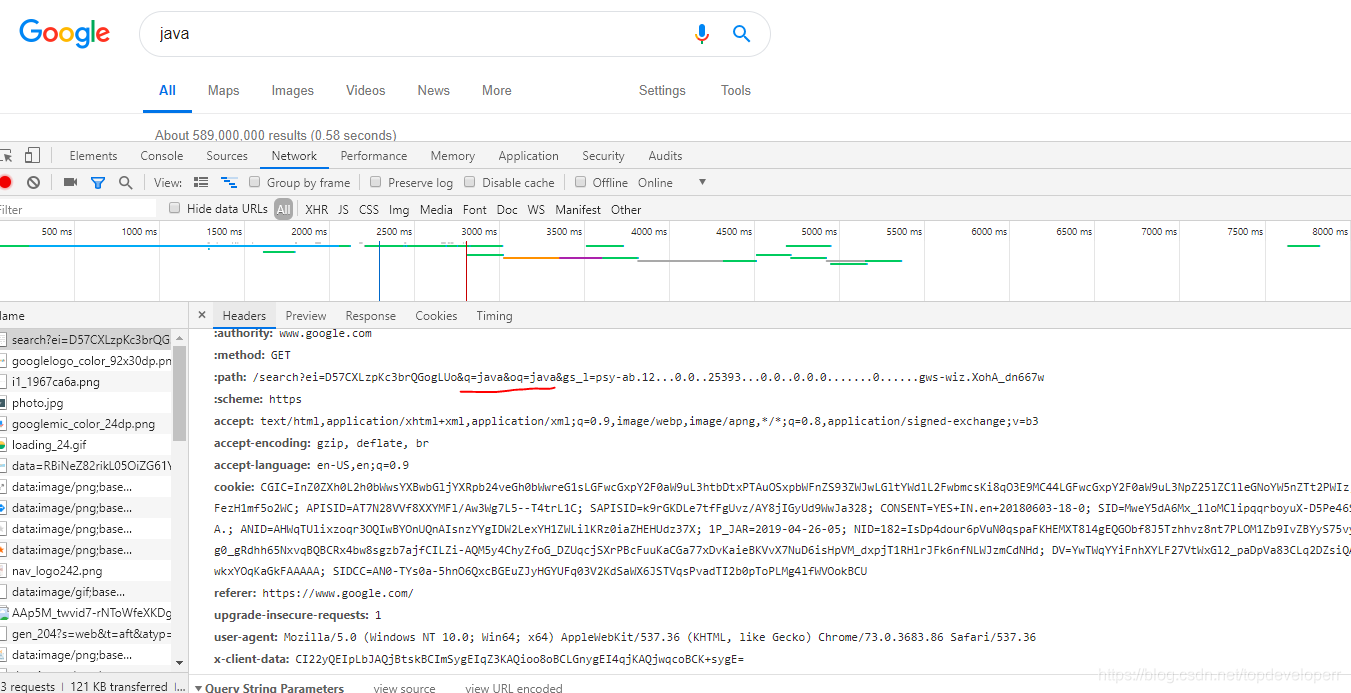Close the request details pane
1351x693 pixels.
(x=201, y=315)
